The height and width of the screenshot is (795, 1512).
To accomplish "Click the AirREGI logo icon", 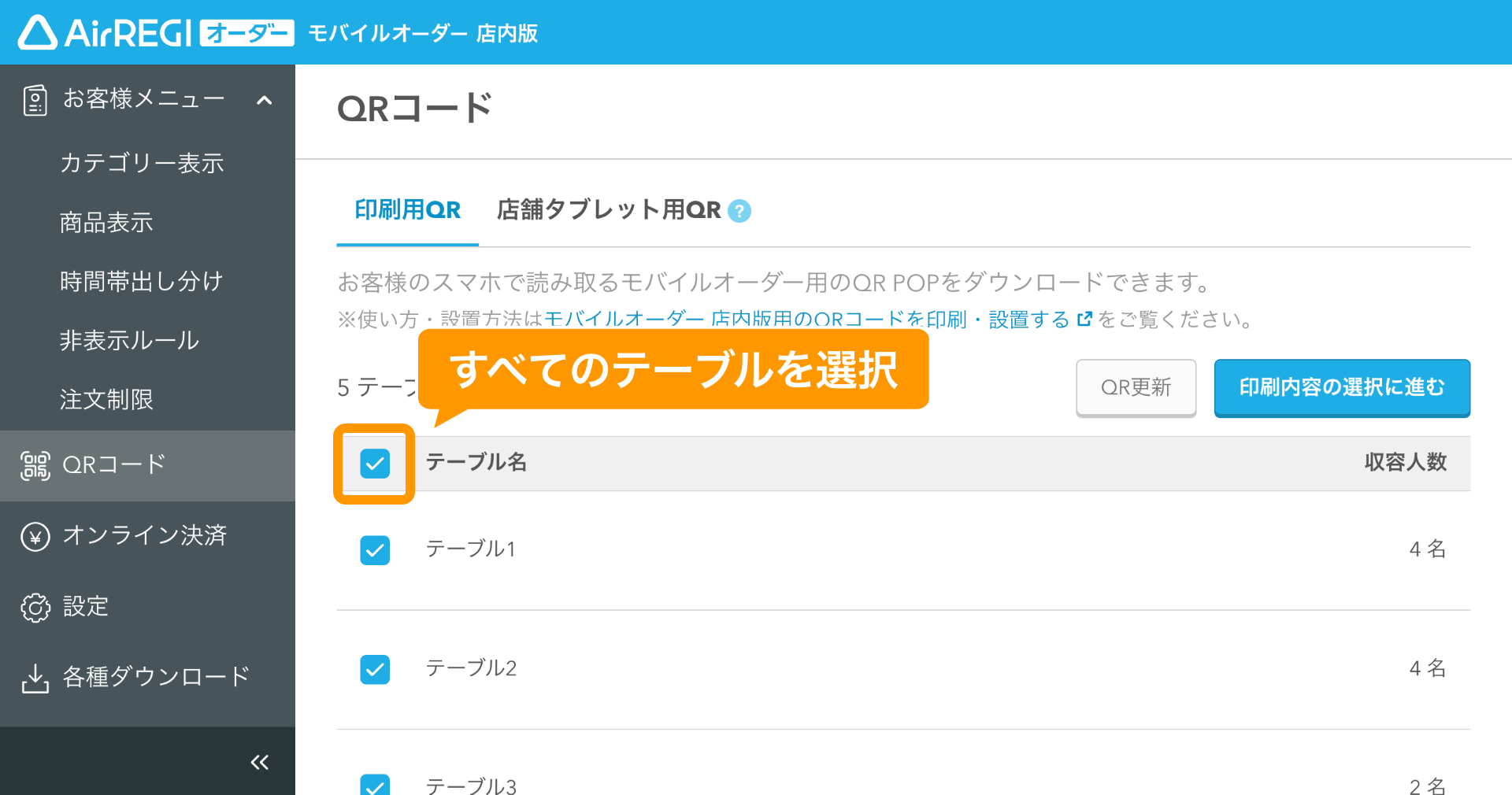I will coord(38,33).
